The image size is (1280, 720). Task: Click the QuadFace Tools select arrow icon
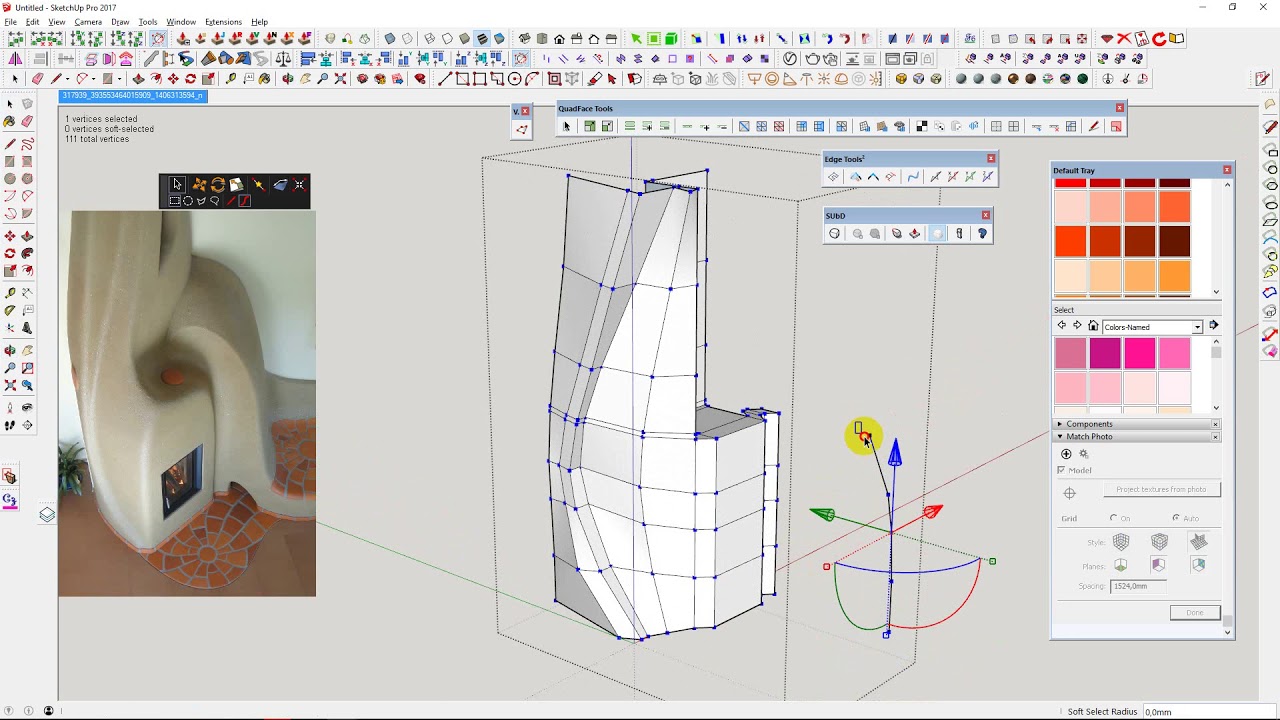567,126
